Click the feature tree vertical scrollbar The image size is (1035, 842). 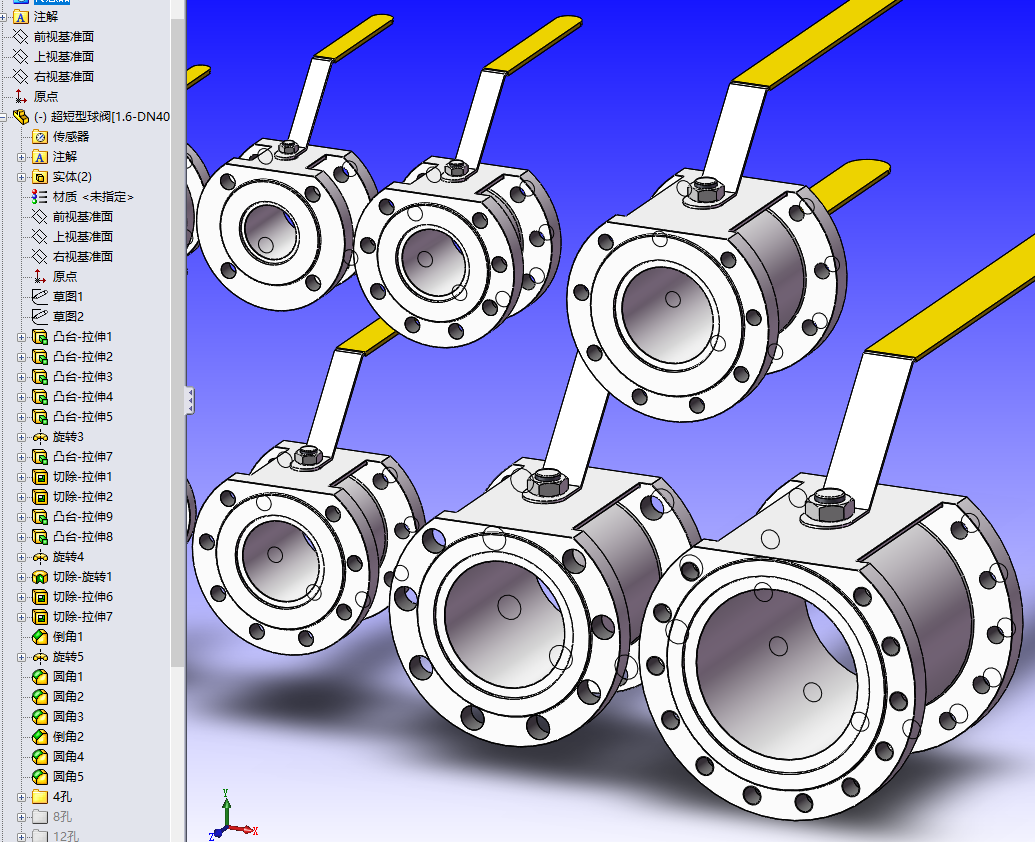pyautogui.click(x=178, y=343)
